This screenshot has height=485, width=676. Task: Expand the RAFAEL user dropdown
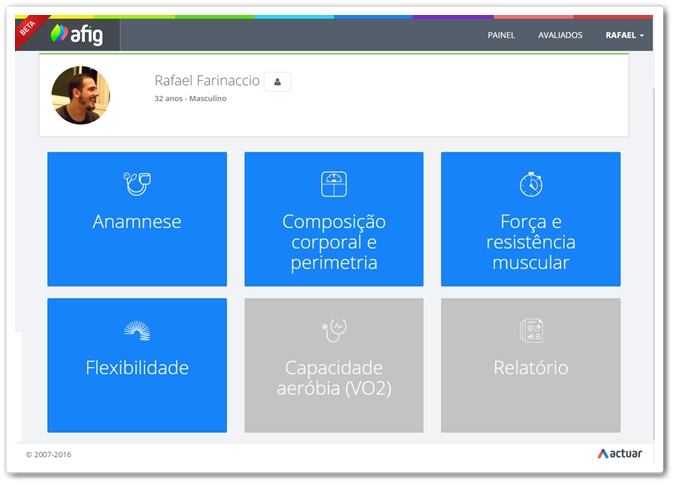tap(624, 35)
